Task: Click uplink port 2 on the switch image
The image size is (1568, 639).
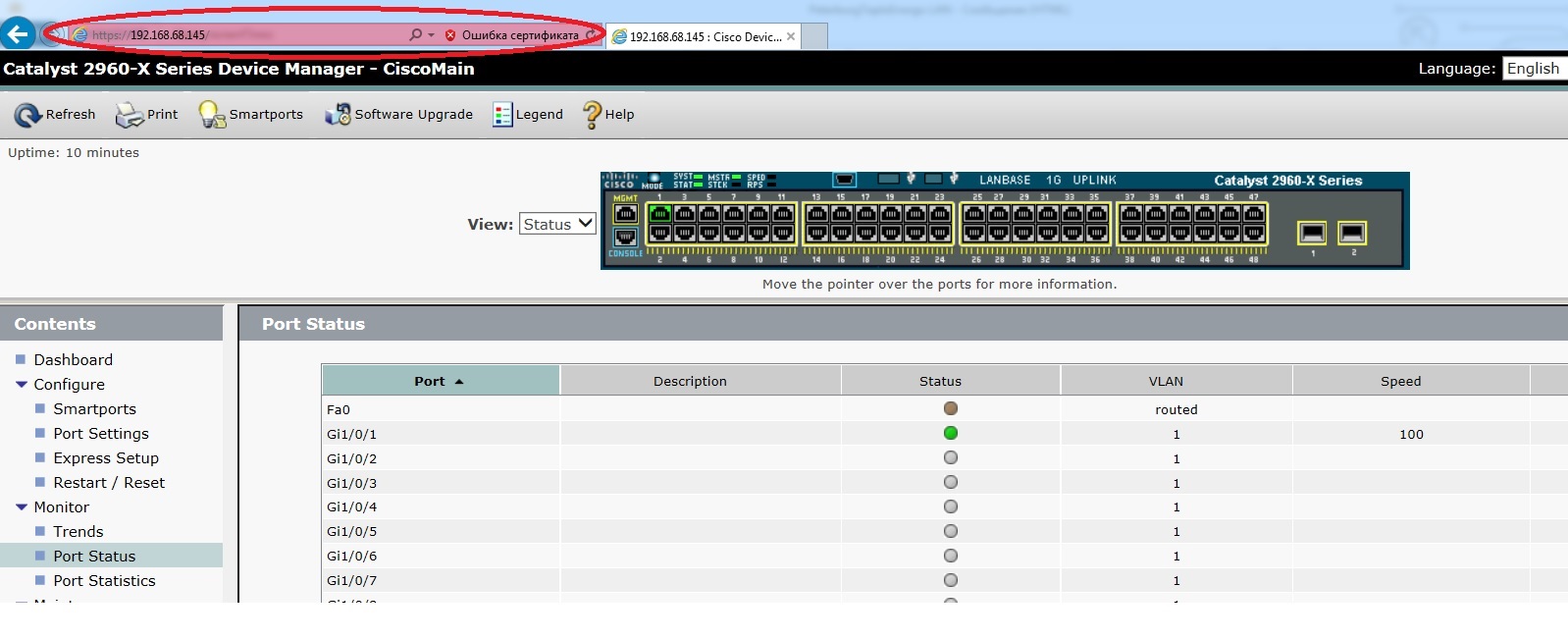Action: pyautogui.click(x=1352, y=233)
